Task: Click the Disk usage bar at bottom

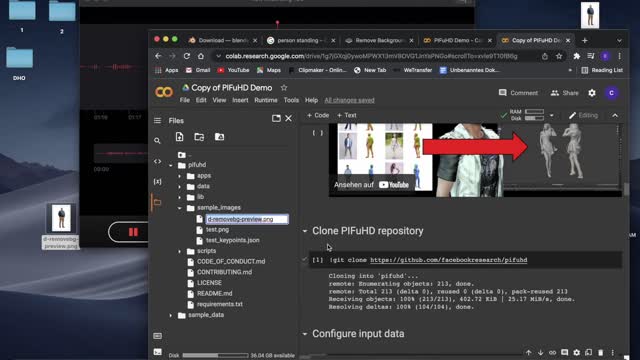Action: pos(216,356)
